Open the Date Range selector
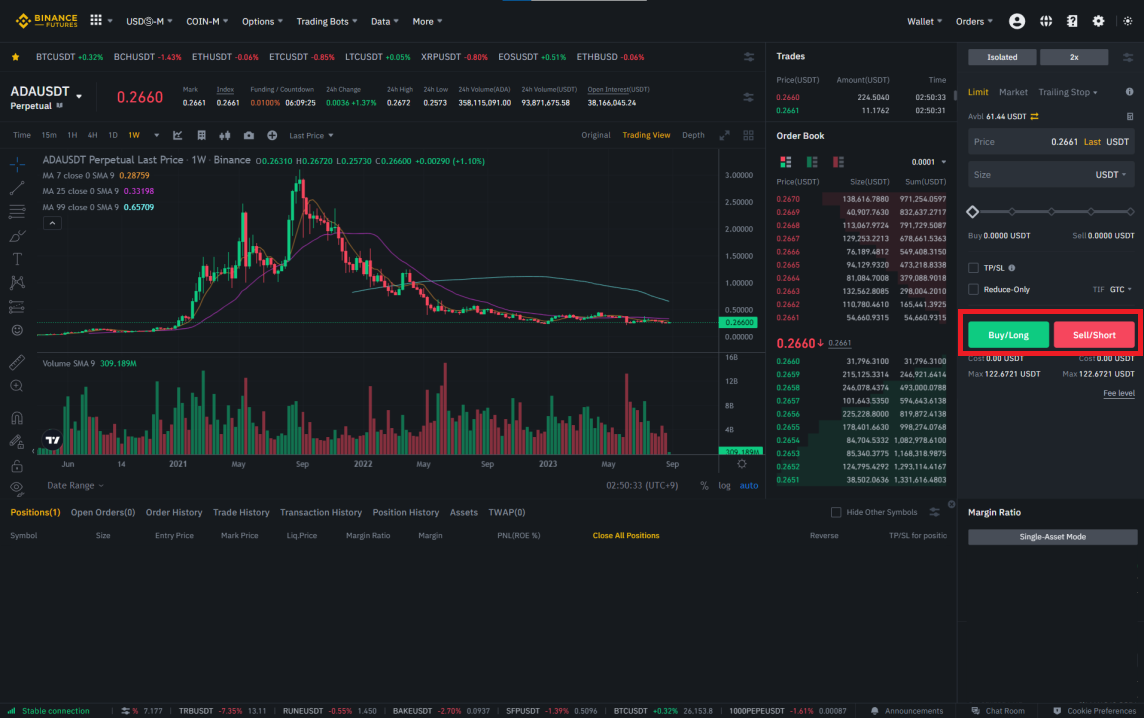The height and width of the screenshot is (720, 1144). click(75, 485)
